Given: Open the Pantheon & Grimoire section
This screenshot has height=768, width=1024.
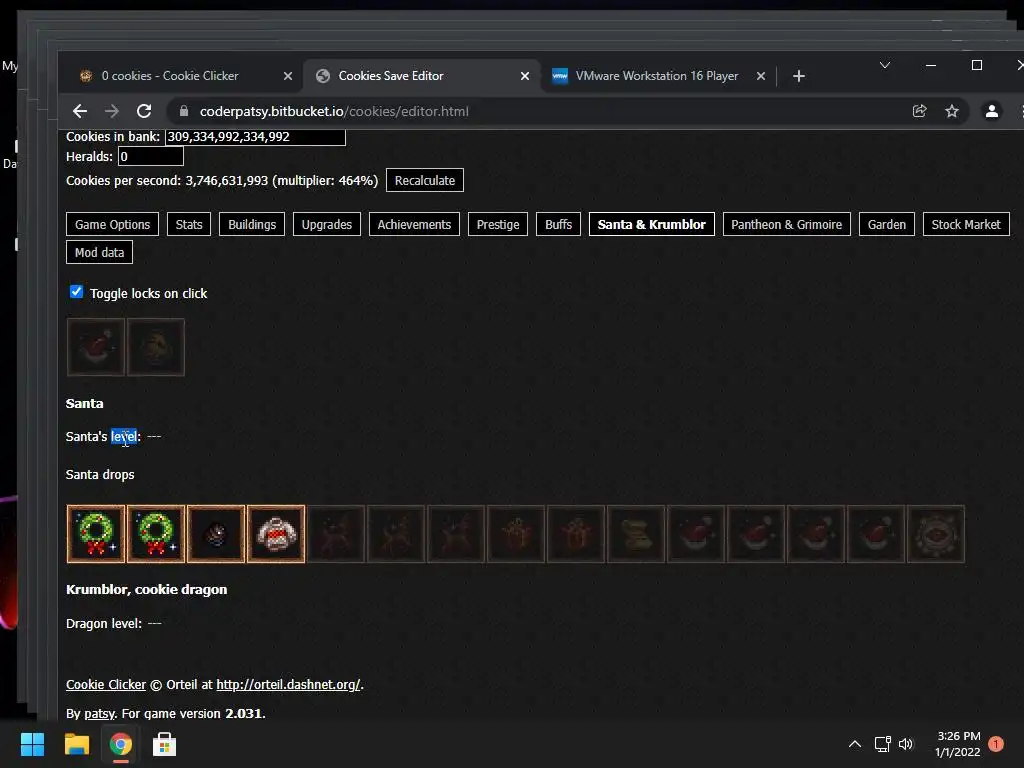Looking at the screenshot, I should (786, 224).
